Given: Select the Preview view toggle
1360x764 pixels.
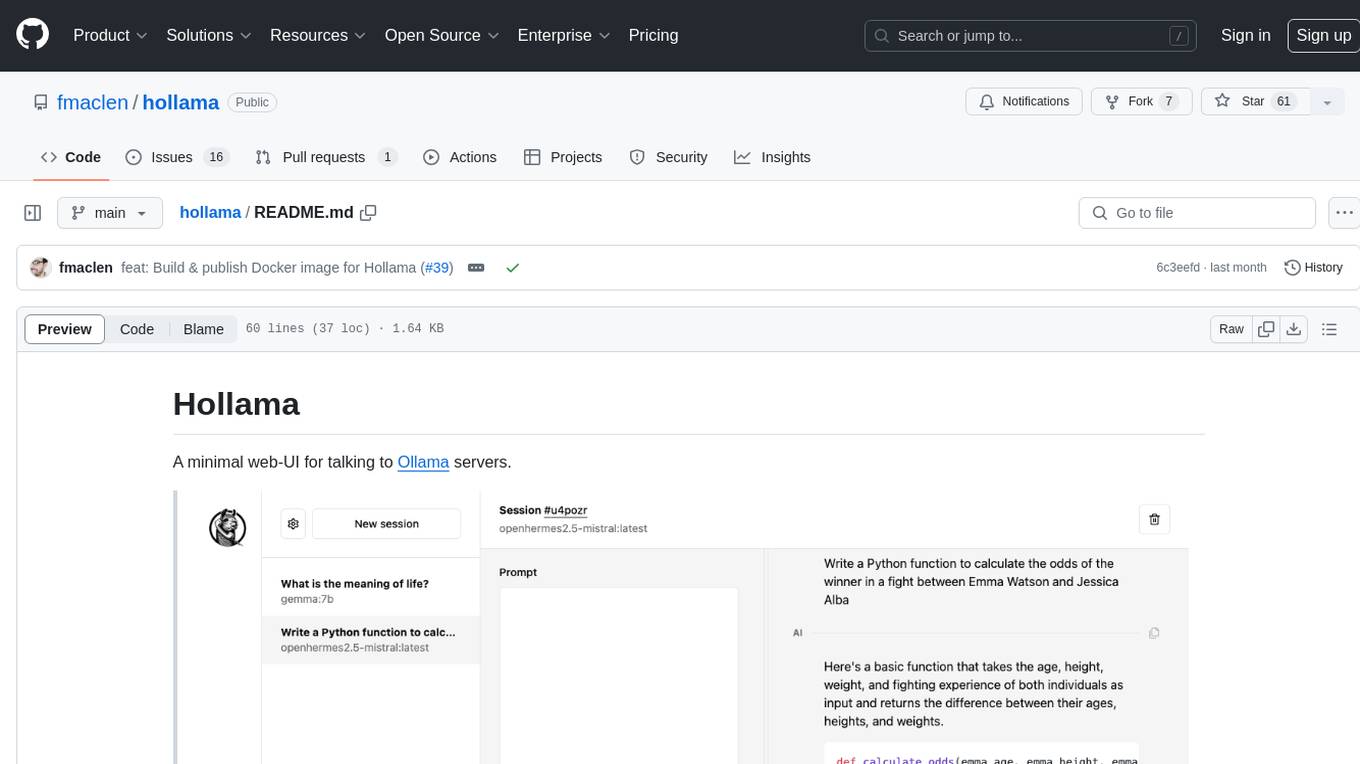Looking at the screenshot, I should click(65, 329).
